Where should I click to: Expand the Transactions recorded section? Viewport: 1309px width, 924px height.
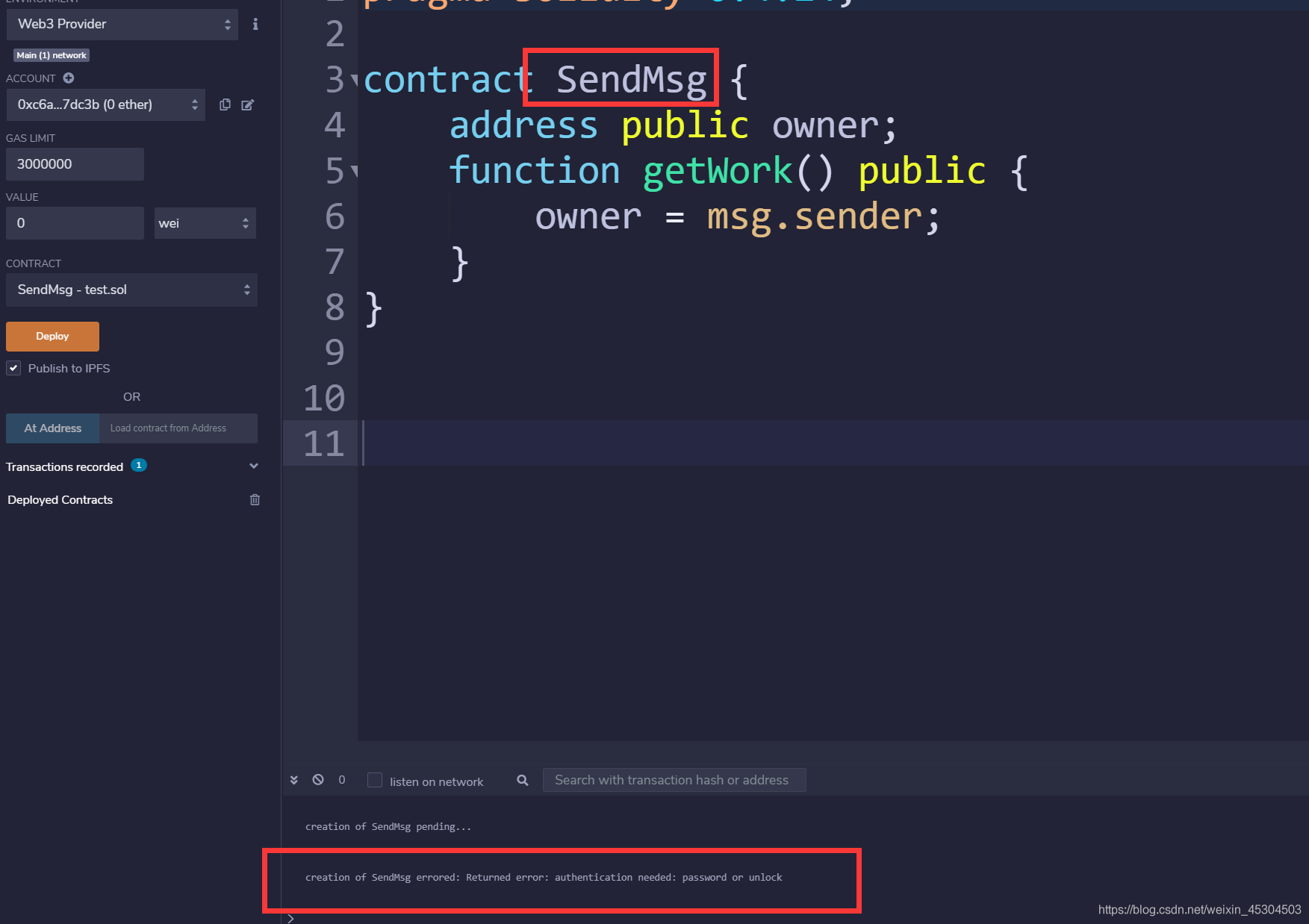coord(253,466)
